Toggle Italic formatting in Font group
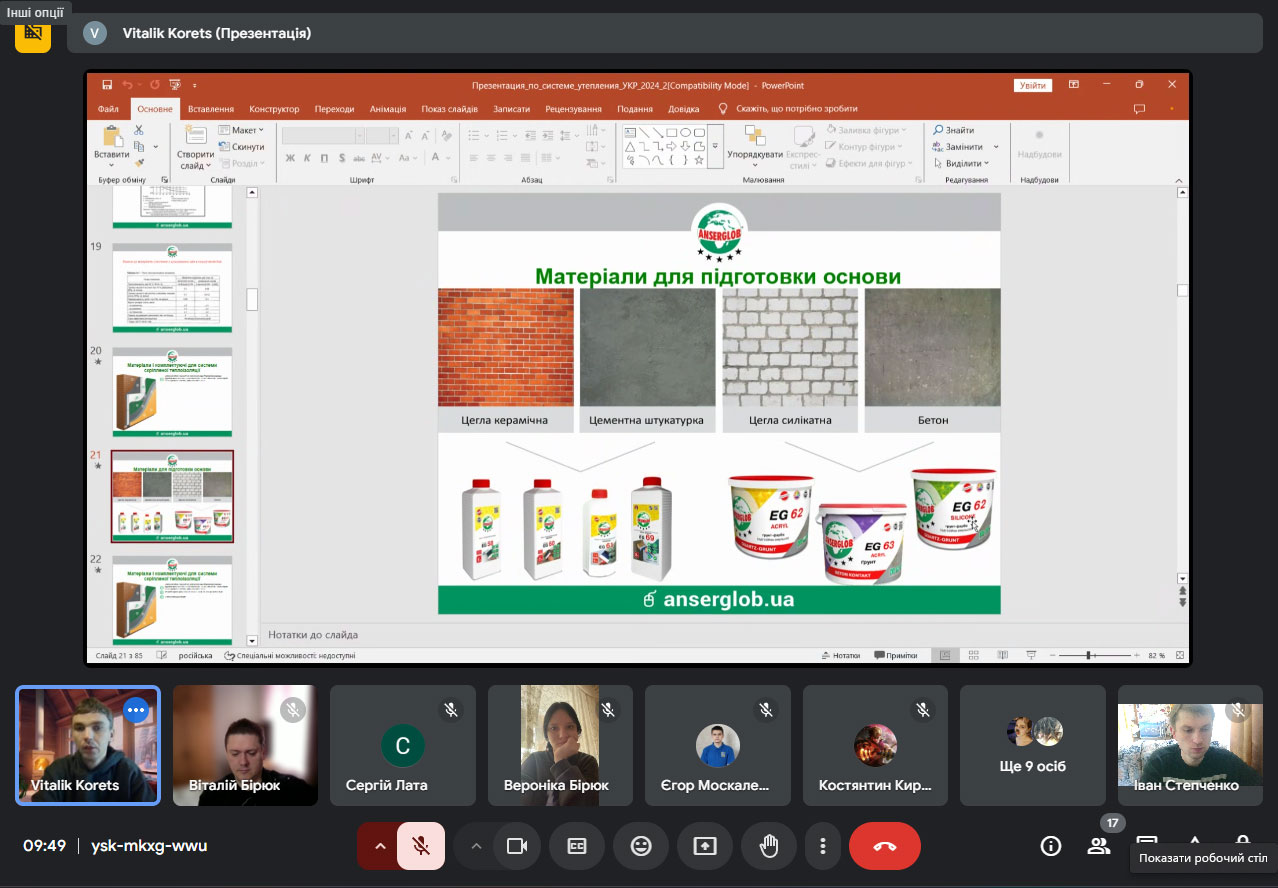 click(308, 158)
